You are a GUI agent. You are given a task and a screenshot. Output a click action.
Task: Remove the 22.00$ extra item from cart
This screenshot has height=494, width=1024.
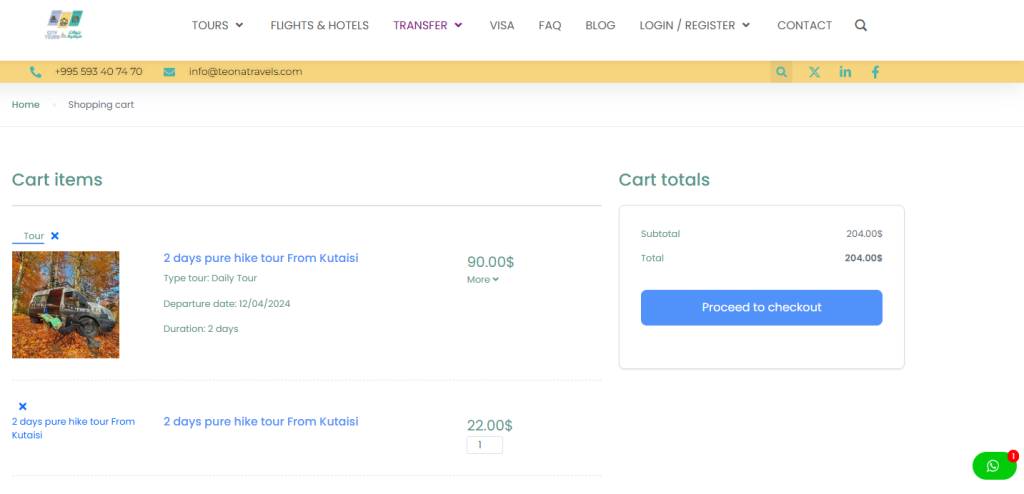[x=22, y=406]
